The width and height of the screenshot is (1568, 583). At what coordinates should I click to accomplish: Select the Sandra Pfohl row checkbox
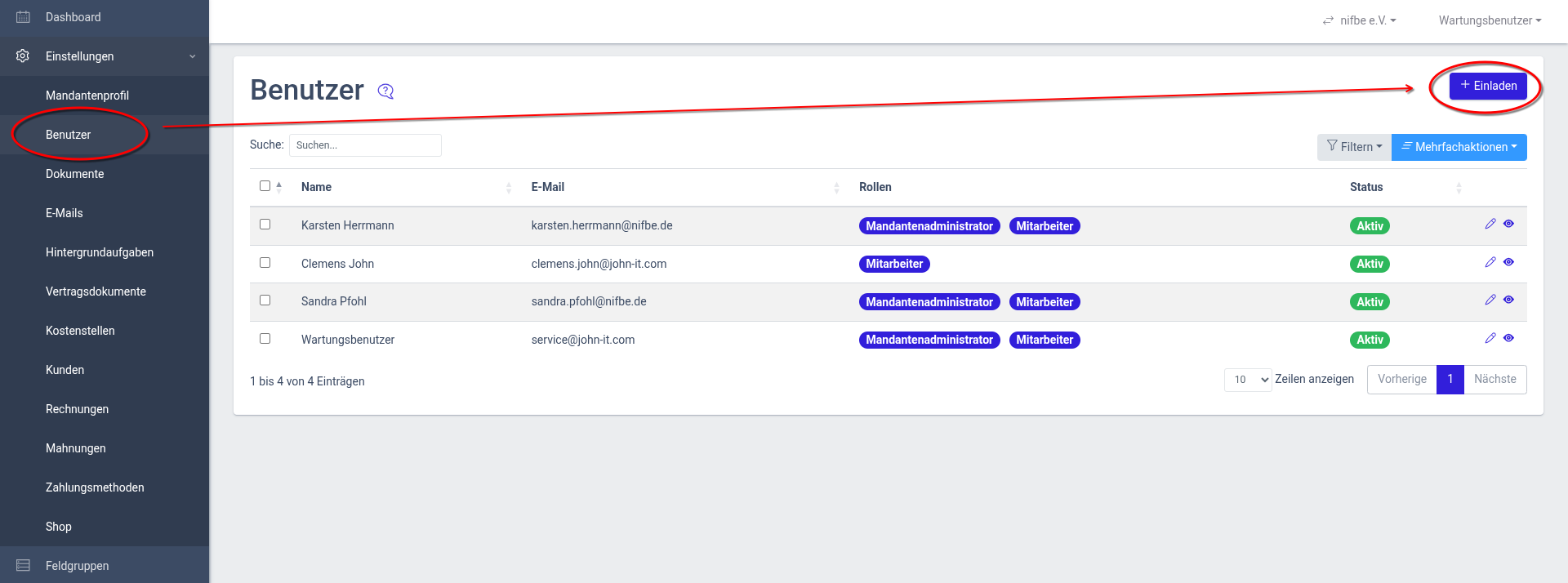point(265,300)
